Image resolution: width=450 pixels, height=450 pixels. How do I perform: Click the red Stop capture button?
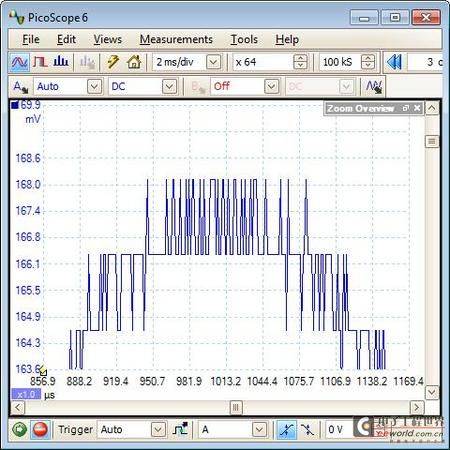coord(40,429)
